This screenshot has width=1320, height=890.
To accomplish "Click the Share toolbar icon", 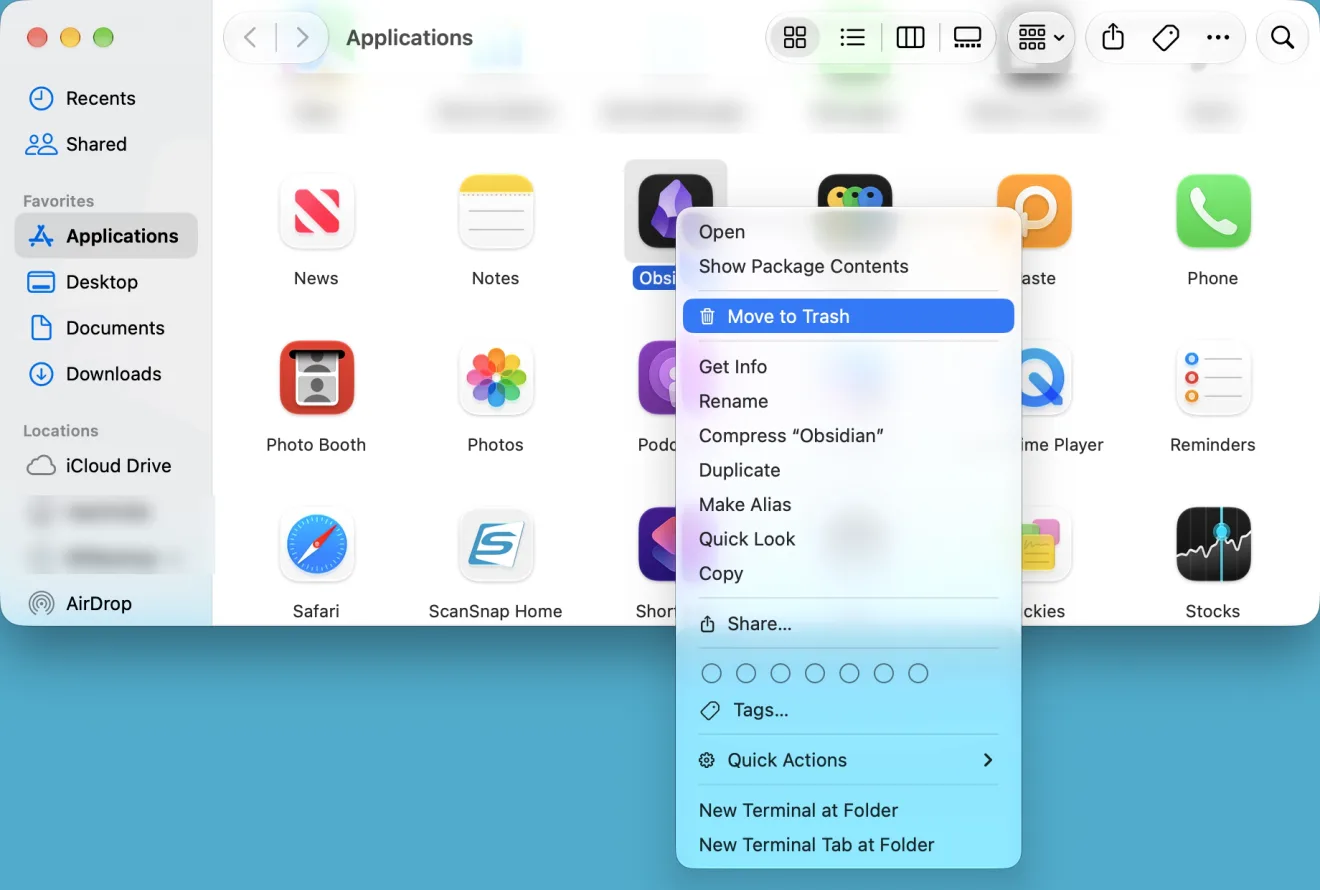I will click(x=1113, y=38).
